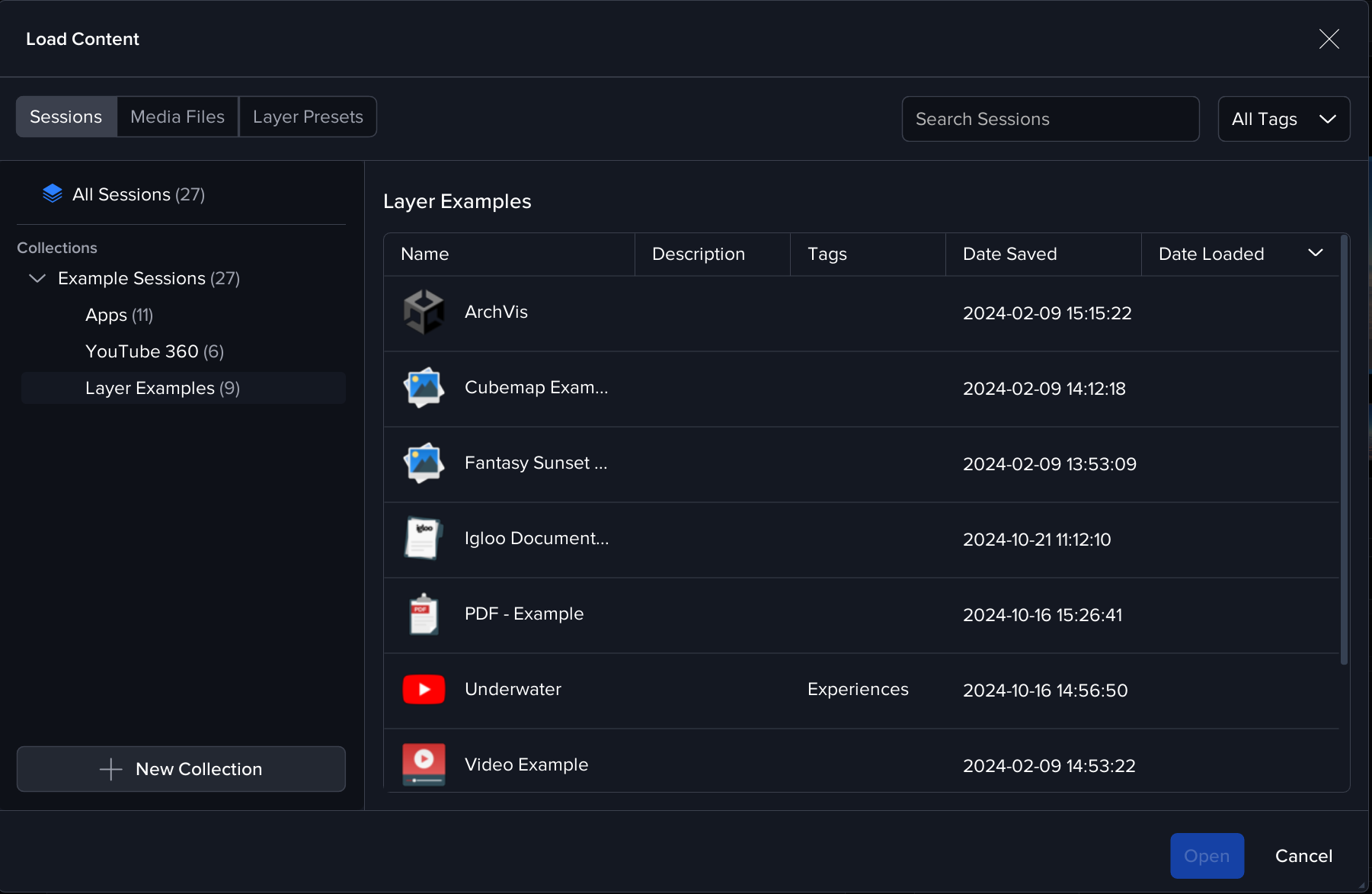Viewport: 1372px width, 894px height.
Task: Click the All Sessions layers icon
Action: [53, 194]
